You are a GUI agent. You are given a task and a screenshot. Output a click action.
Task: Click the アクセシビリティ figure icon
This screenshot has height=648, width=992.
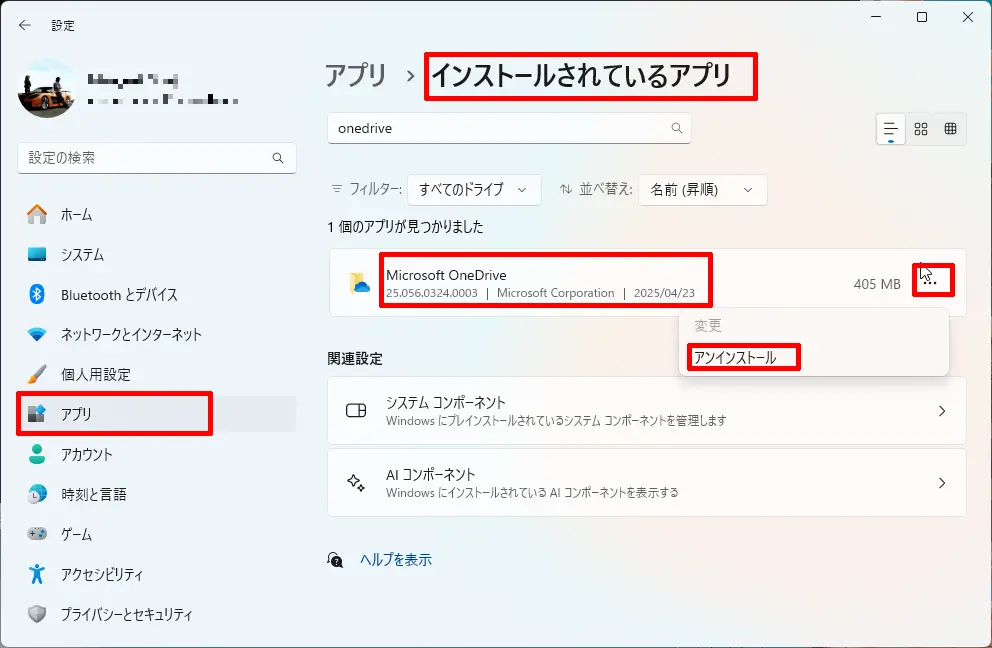pyautogui.click(x=37, y=574)
